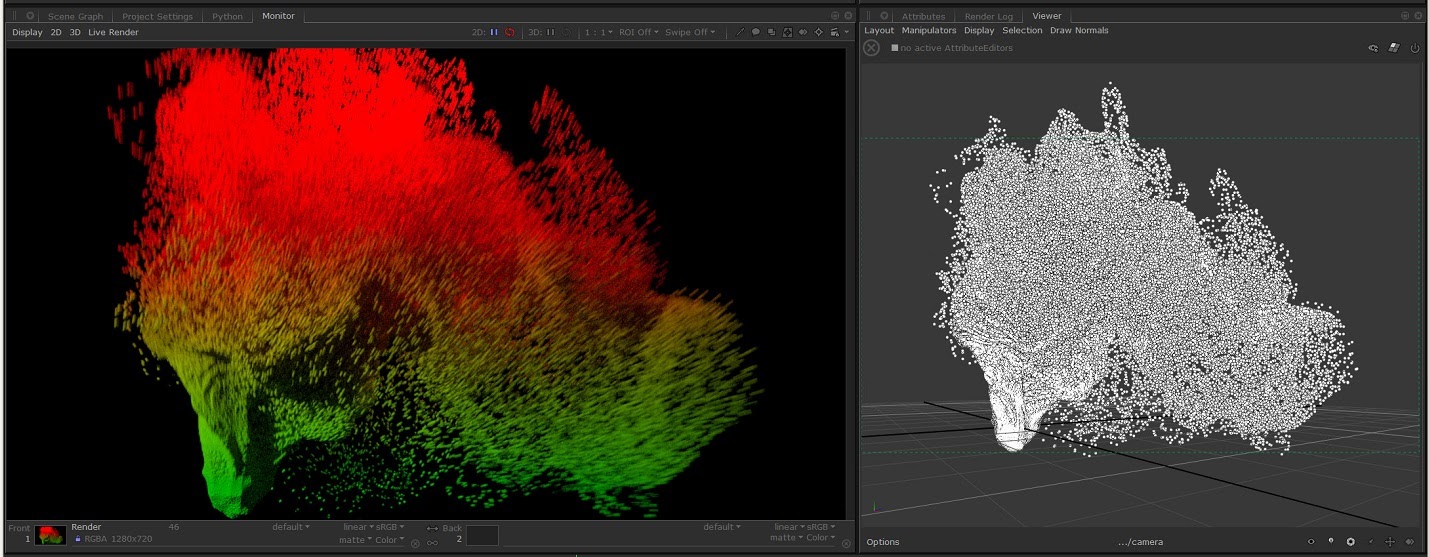Click the pencil annotation icon in Monitor toolbar

(x=740, y=32)
